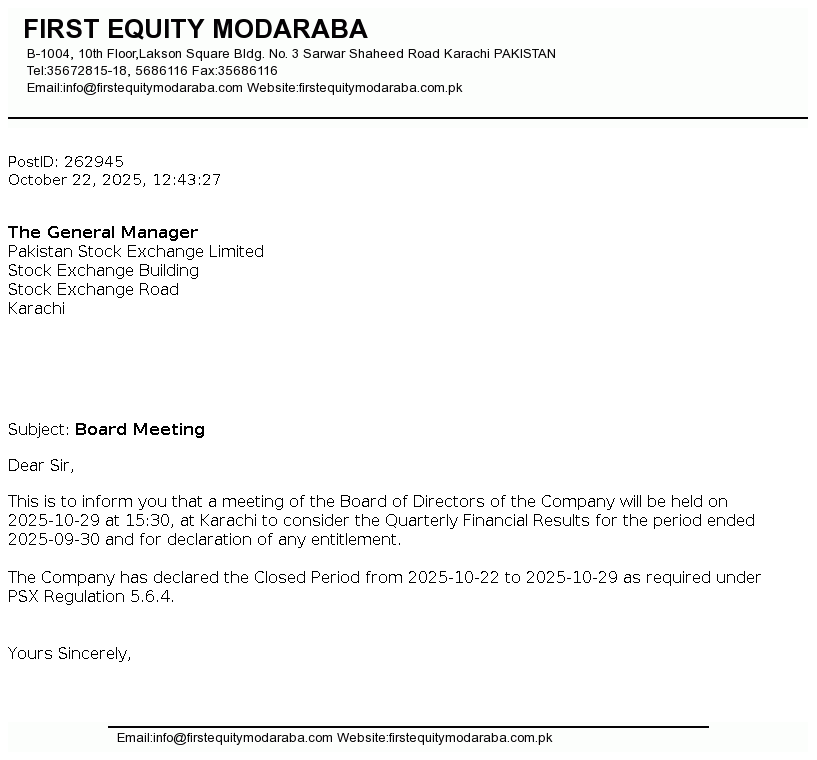Screen dimensions: 817x760
Task: Click the Board Meeting subject text
Action: coord(140,429)
